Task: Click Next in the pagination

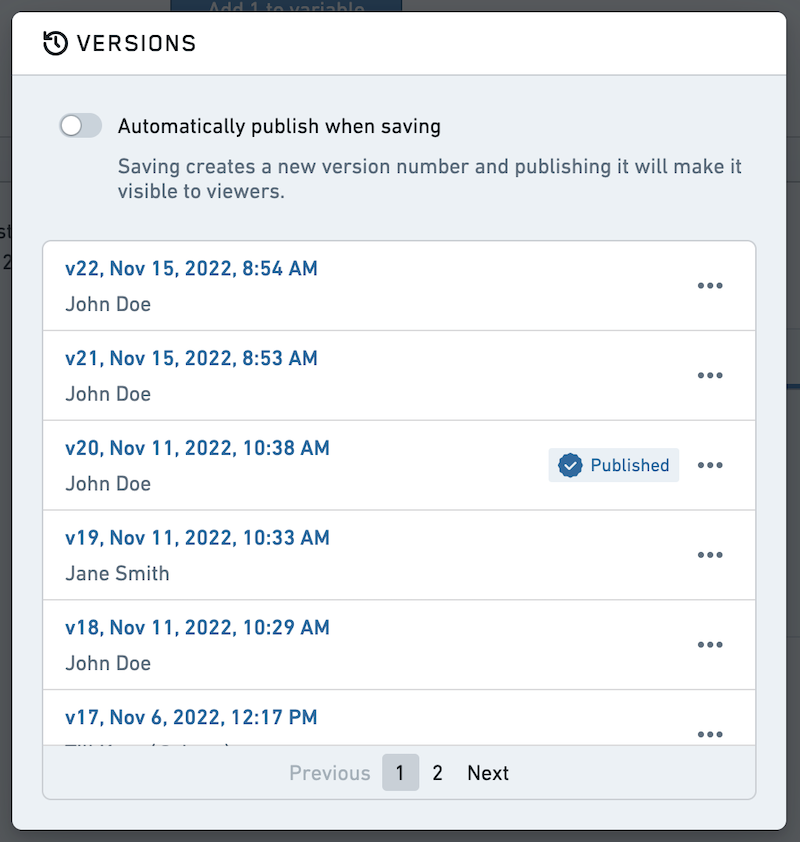Action: (488, 773)
